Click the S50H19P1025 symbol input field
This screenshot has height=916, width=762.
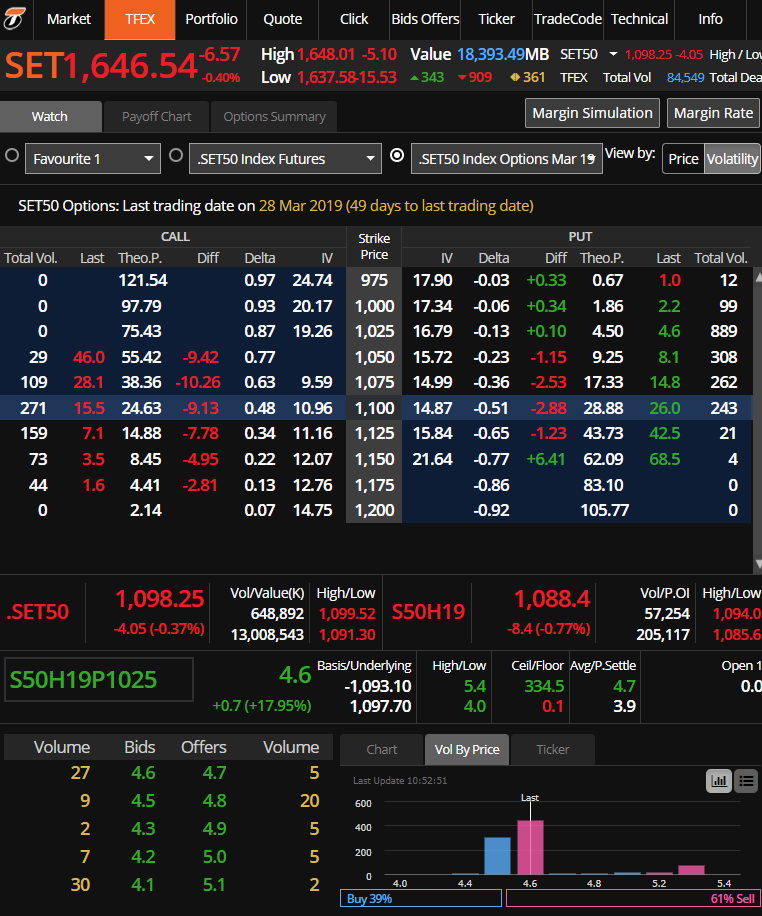(98, 680)
